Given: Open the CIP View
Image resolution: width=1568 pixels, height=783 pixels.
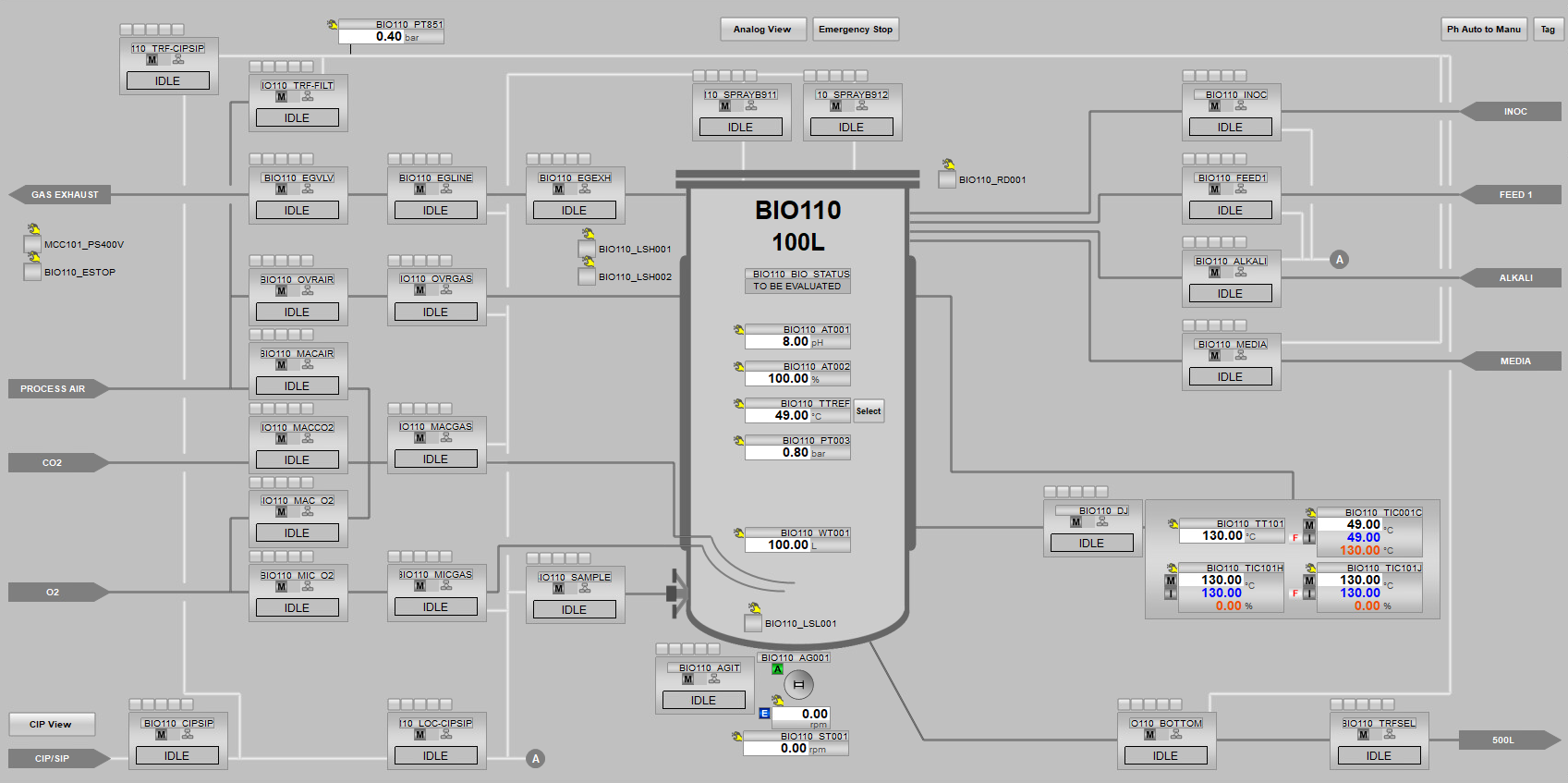Looking at the screenshot, I should coord(52,724).
